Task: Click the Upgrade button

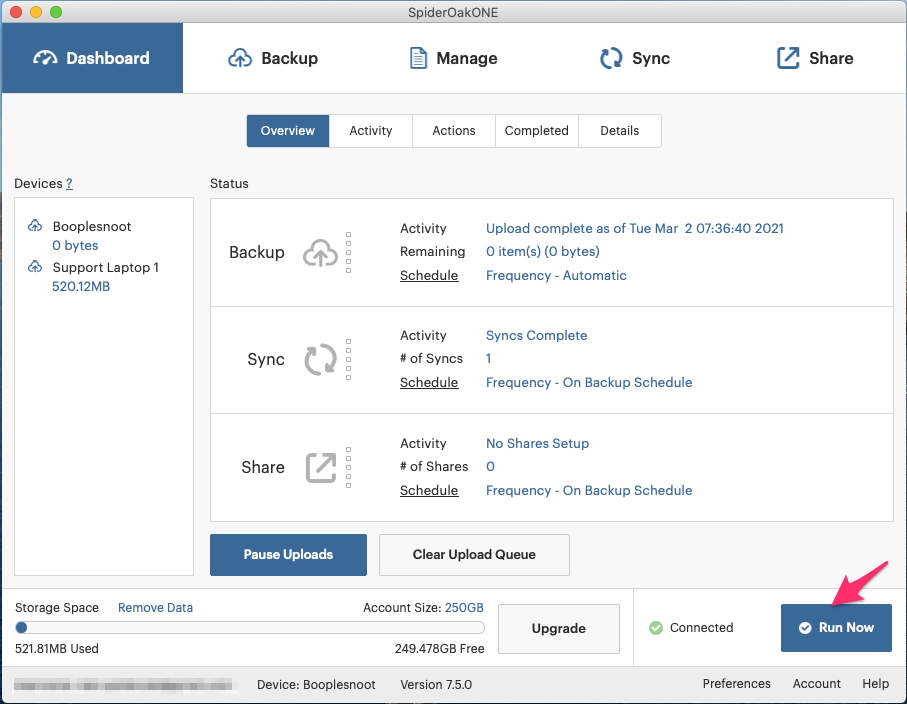Action: point(559,629)
